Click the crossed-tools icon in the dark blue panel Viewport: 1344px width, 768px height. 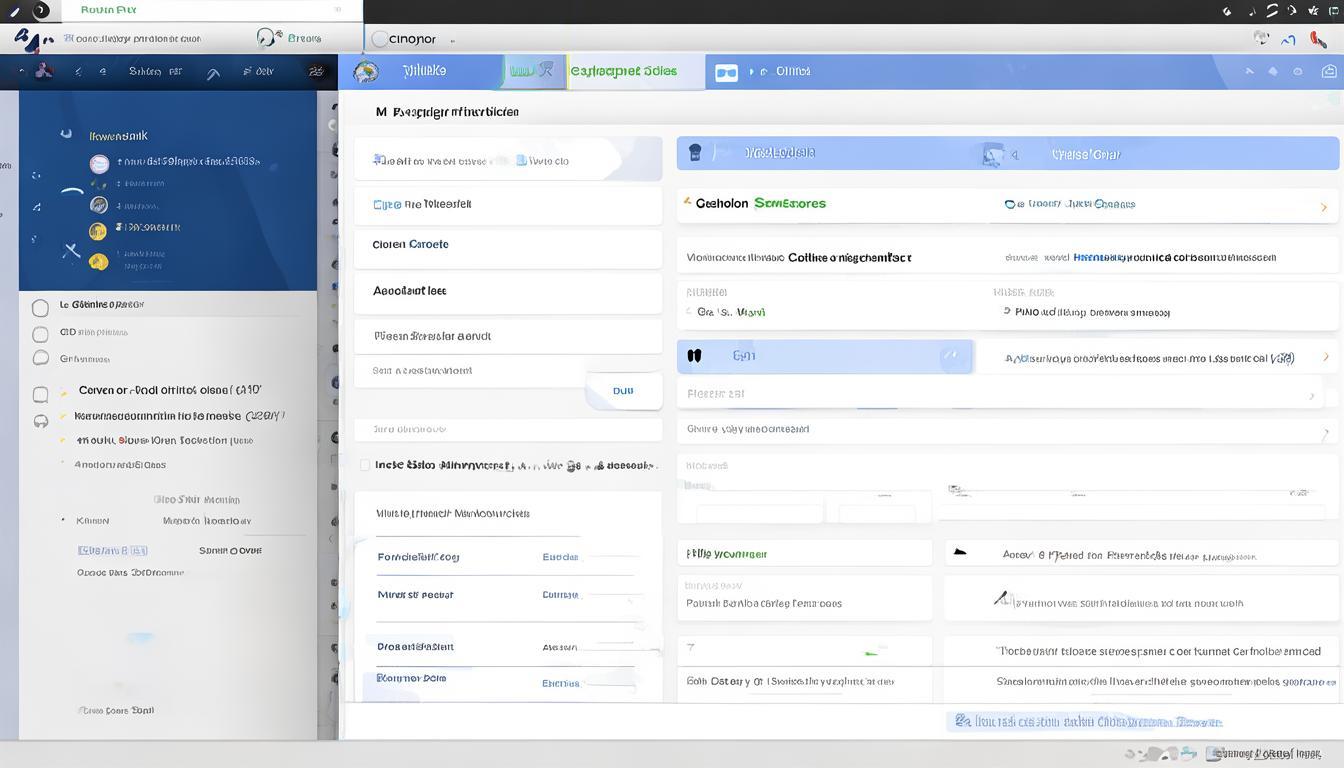point(71,250)
